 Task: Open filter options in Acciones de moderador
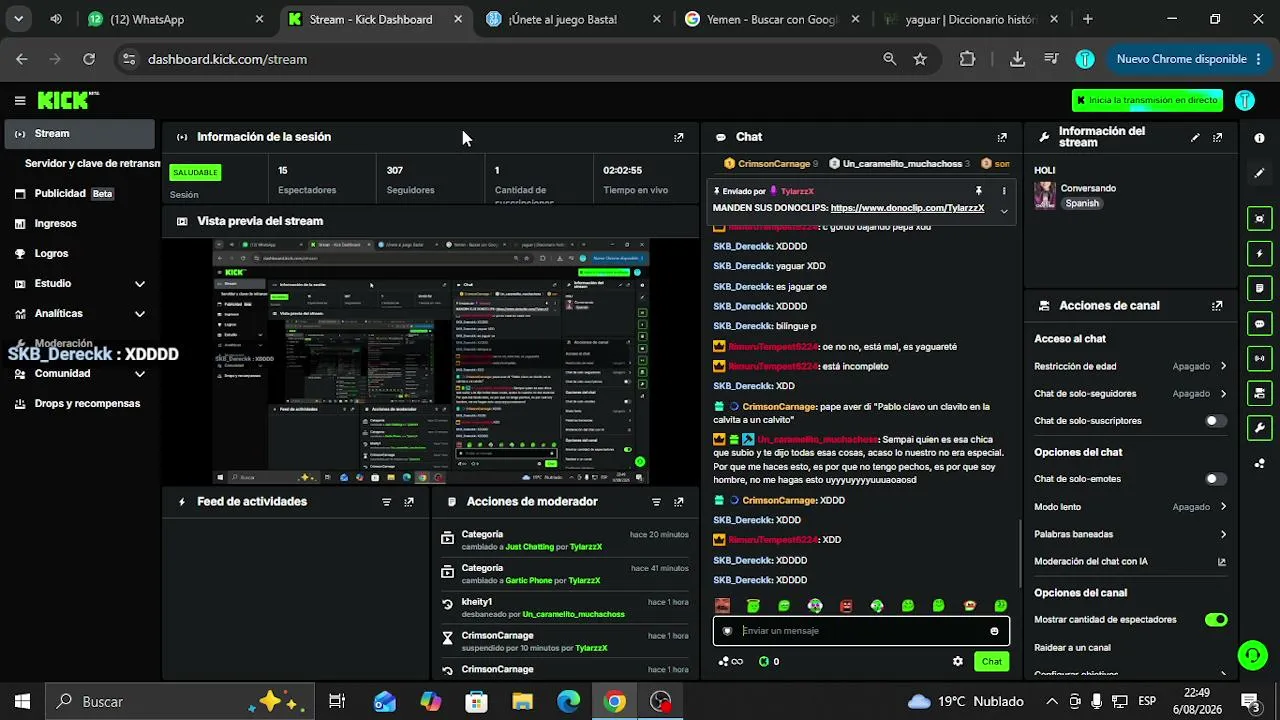click(x=656, y=502)
